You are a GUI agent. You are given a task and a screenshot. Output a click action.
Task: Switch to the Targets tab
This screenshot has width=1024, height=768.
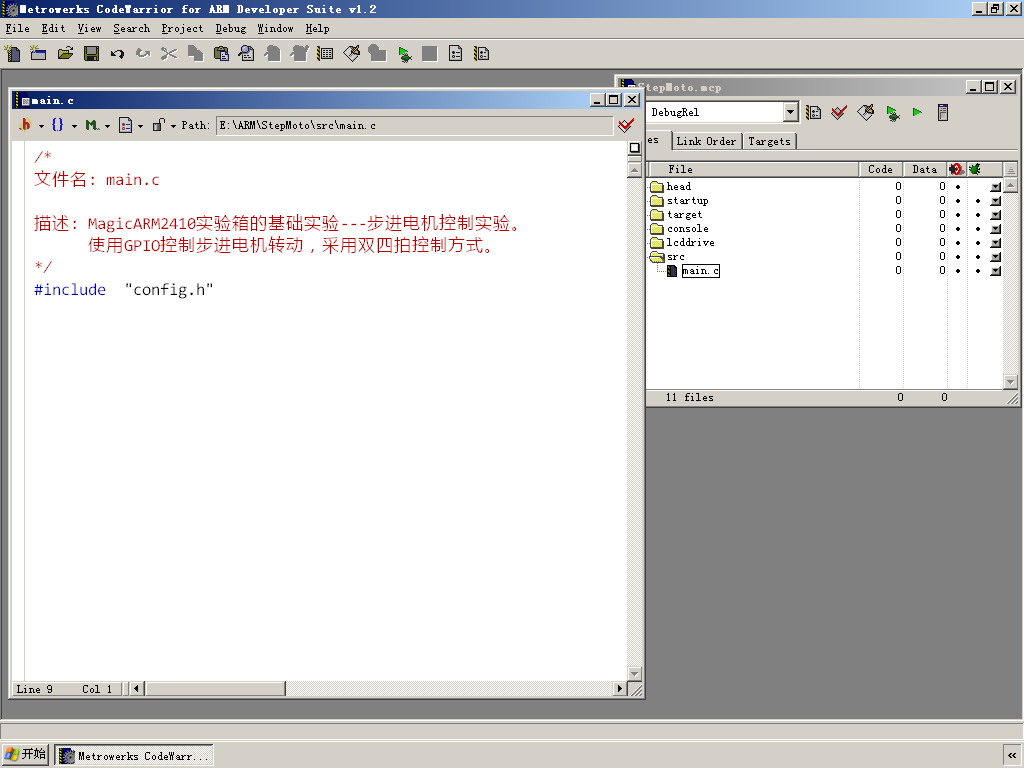click(x=769, y=141)
